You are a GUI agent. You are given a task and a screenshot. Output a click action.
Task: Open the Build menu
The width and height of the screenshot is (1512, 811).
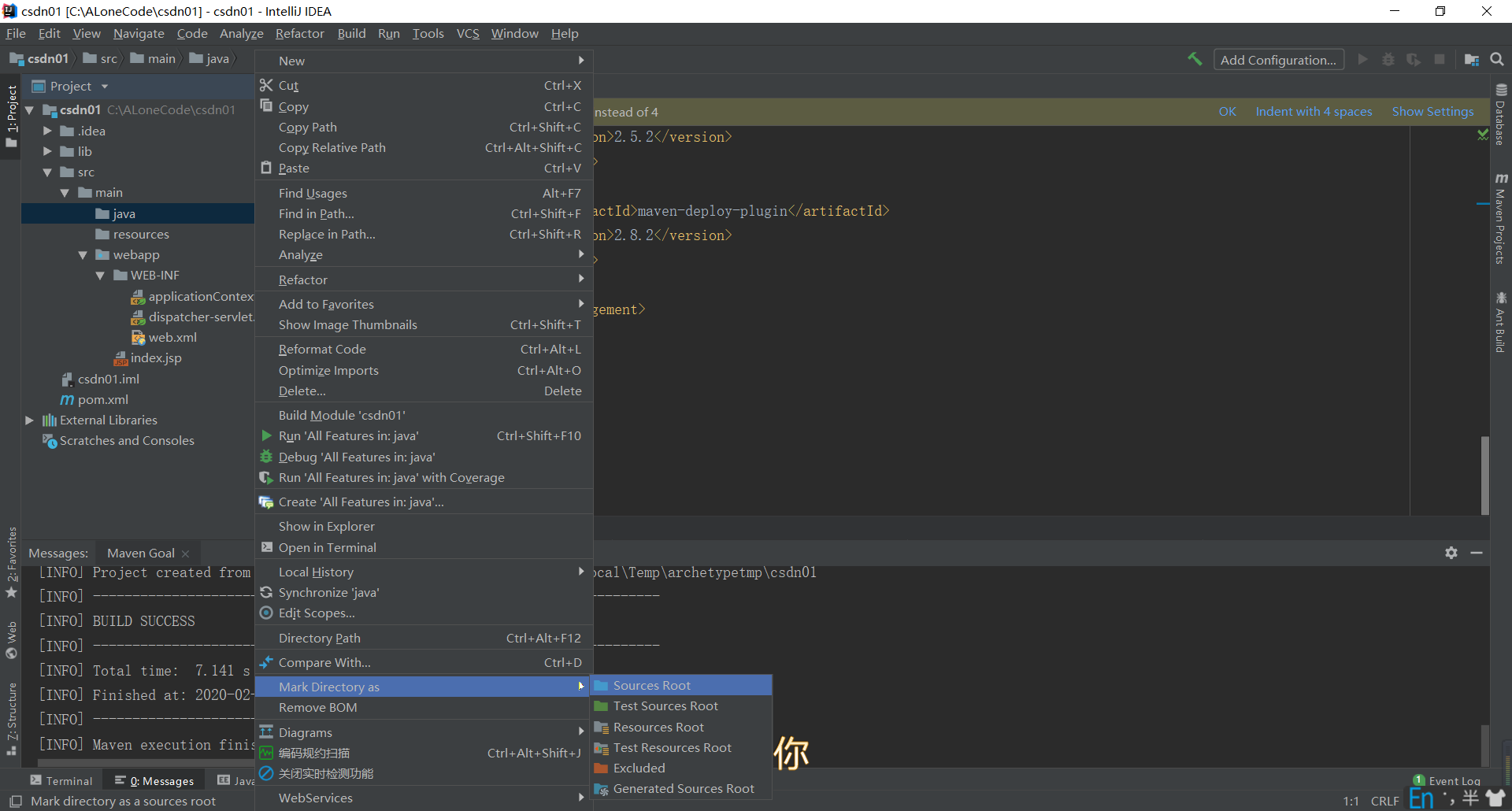(x=351, y=33)
